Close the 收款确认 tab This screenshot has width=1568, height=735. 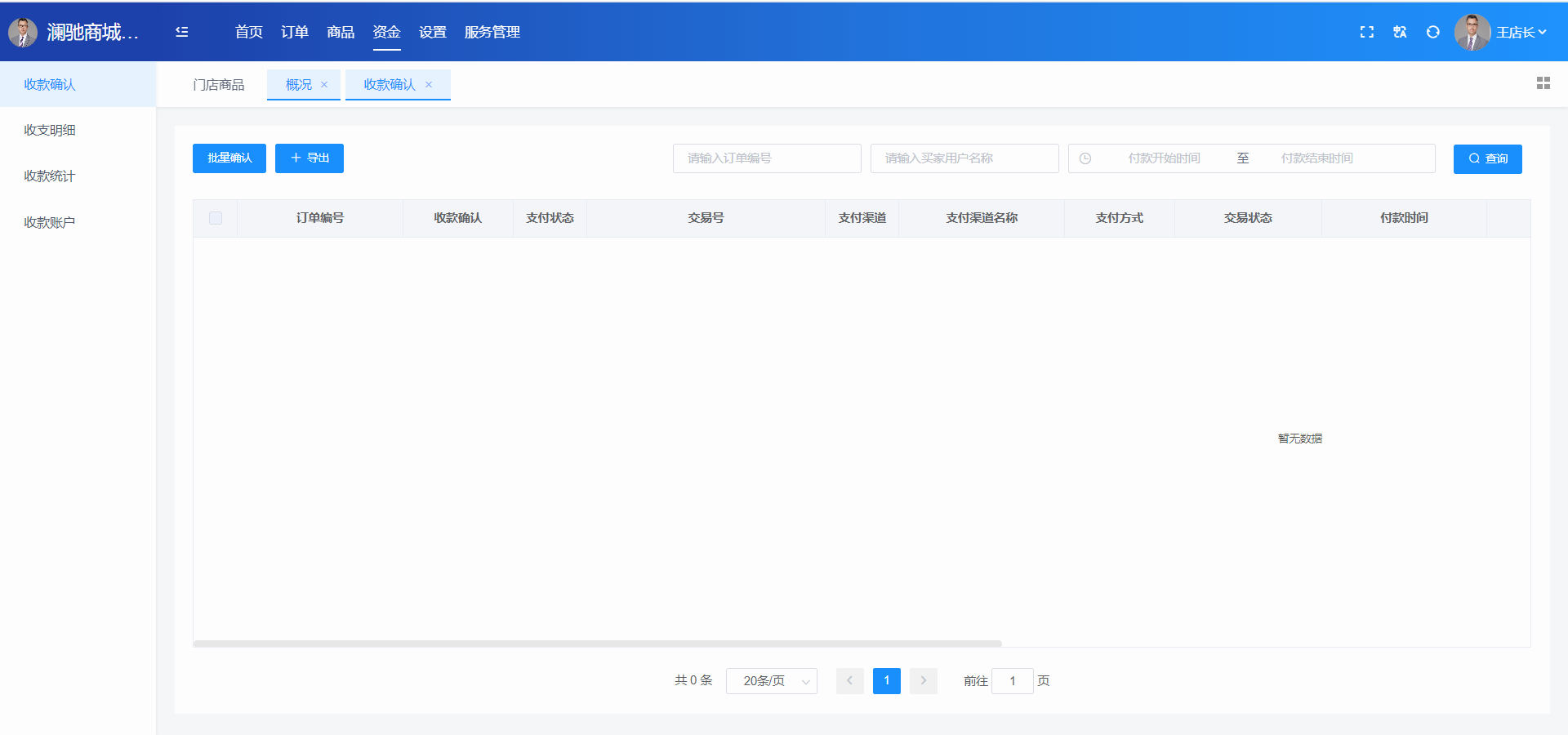click(x=429, y=85)
